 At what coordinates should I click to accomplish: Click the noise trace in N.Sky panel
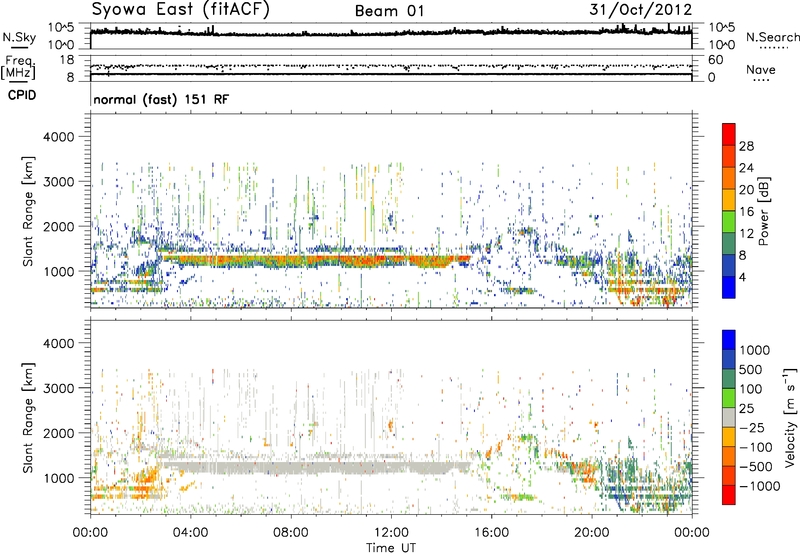391,33
